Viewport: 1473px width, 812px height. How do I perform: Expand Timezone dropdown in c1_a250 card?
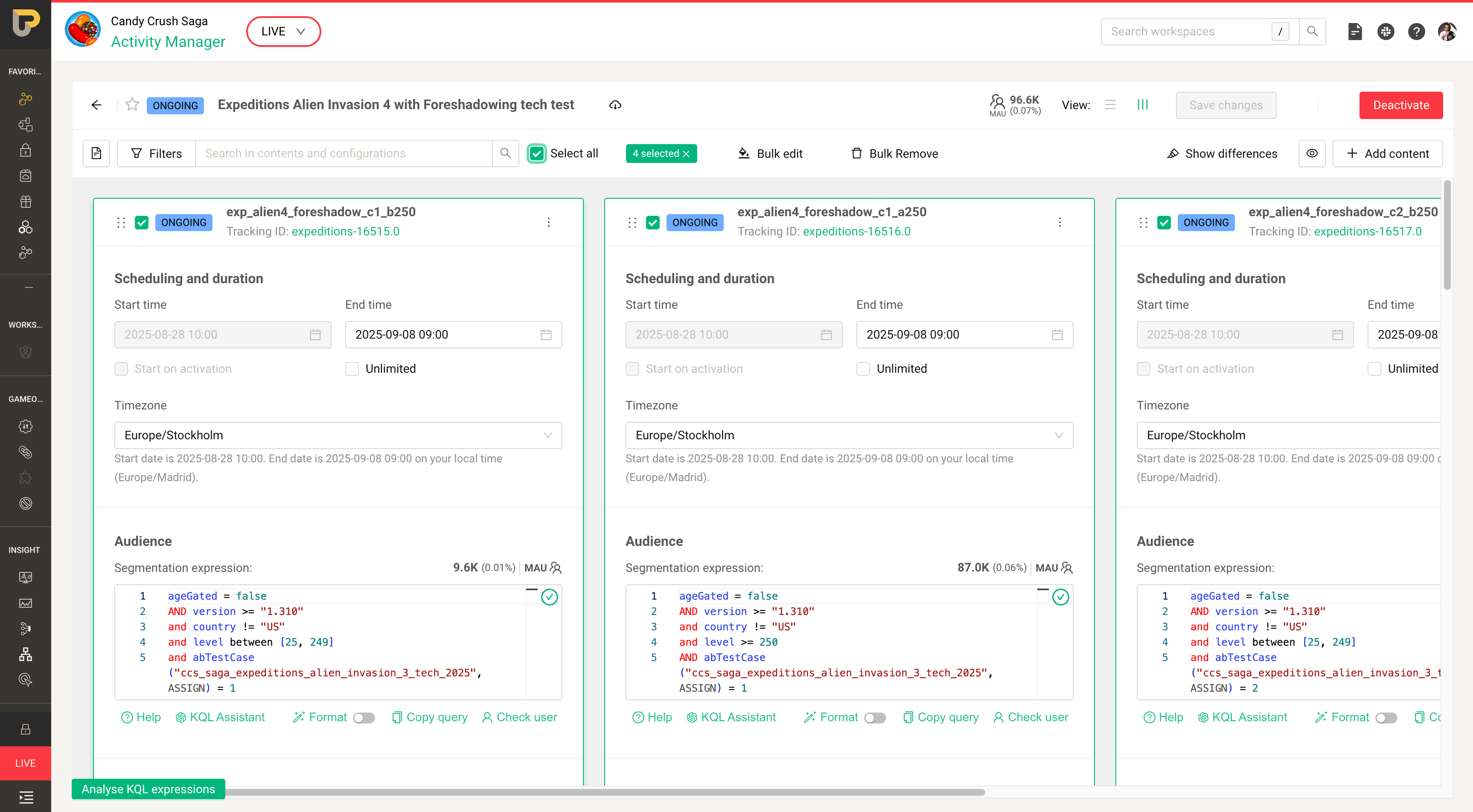tap(849, 435)
